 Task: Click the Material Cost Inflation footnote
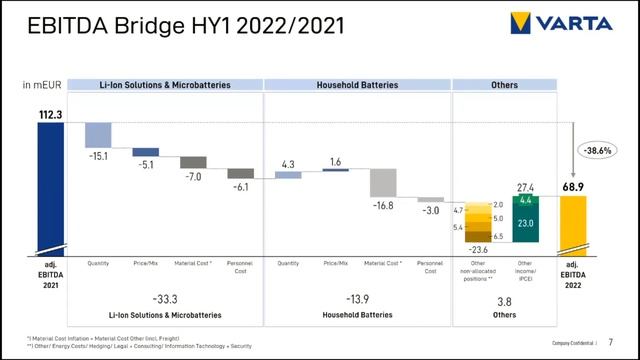click(x=103, y=338)
